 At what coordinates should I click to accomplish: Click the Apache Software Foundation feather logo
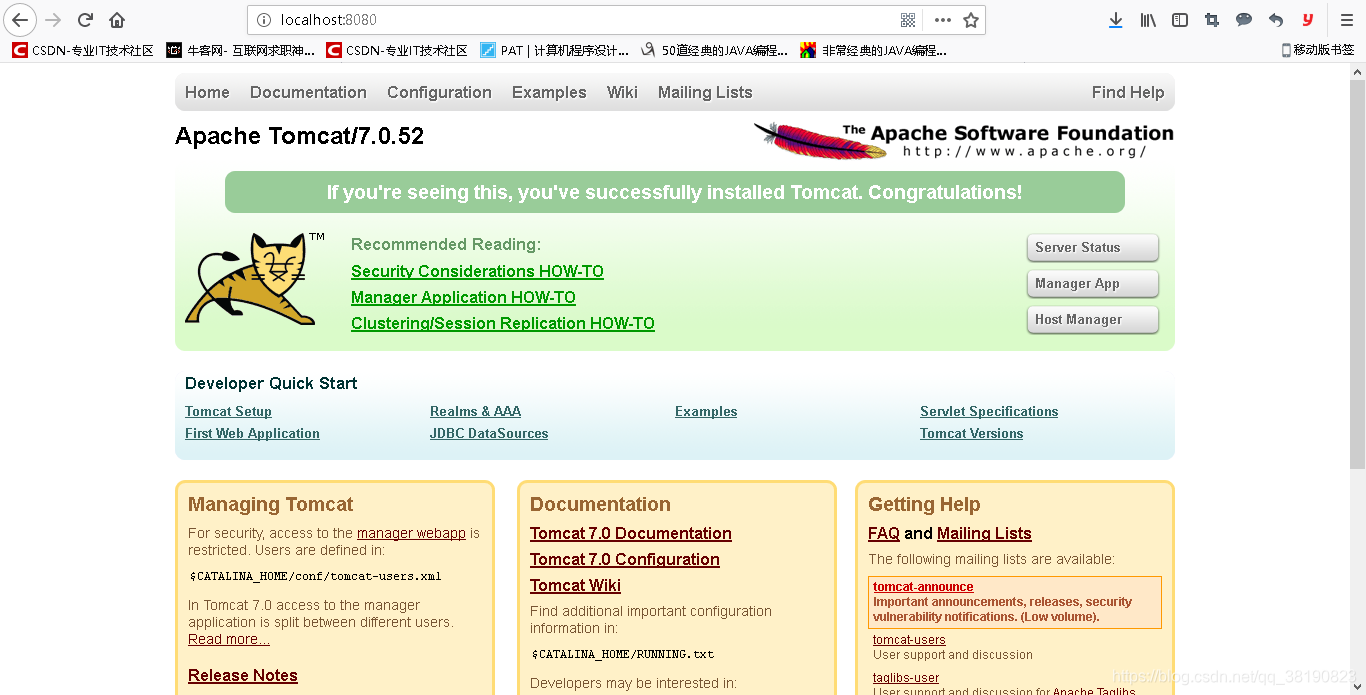point(963,140)
